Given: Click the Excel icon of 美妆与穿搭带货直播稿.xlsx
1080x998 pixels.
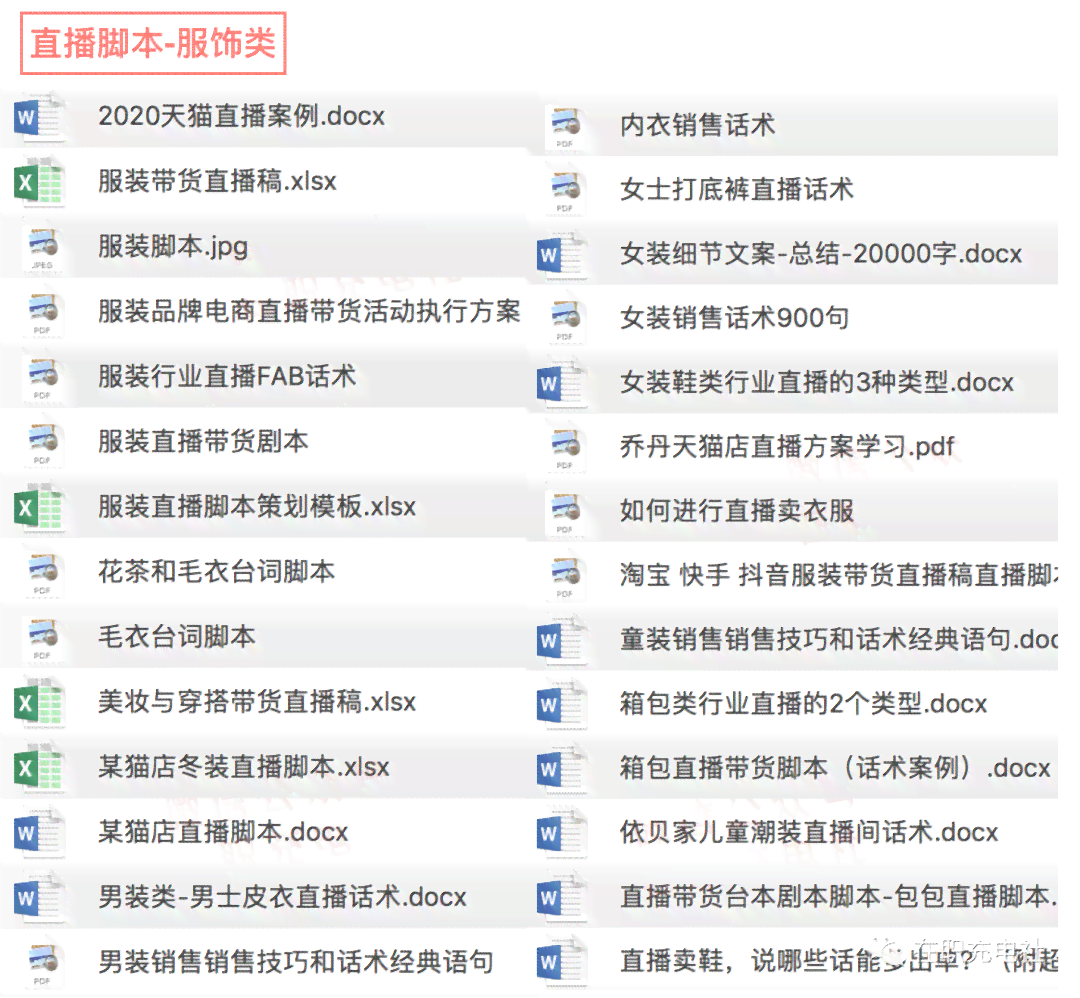Looking at the screenshot, I should 40,703.
